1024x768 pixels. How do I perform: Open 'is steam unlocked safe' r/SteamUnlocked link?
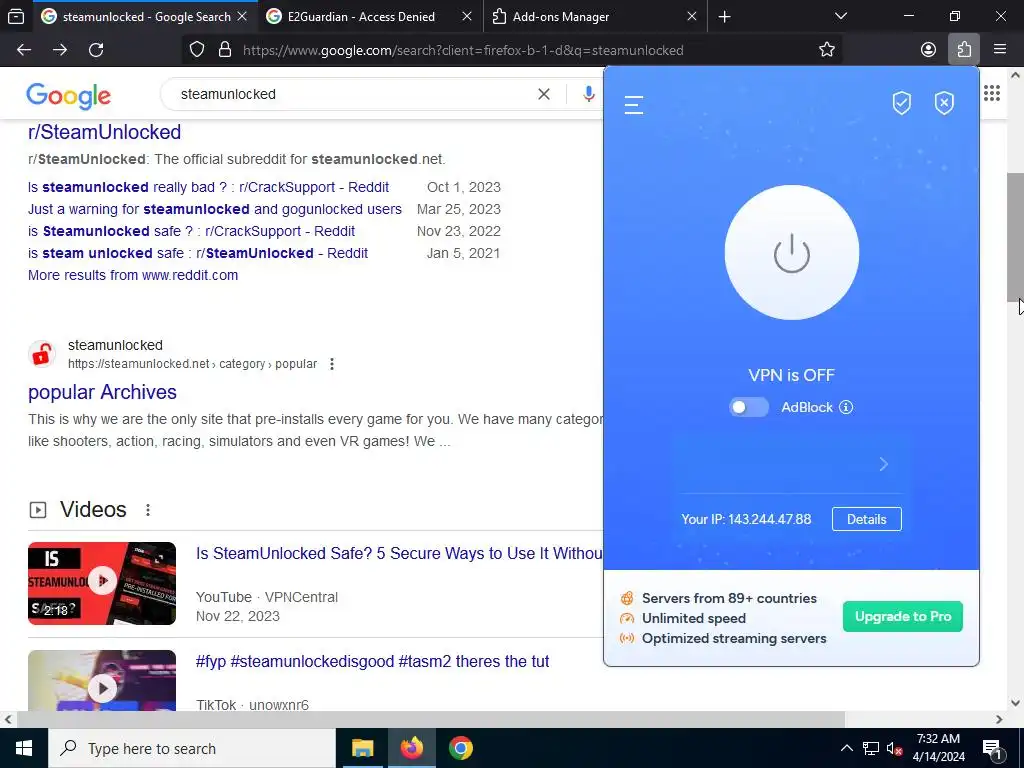pyautogui.click(x=198, y=253)
